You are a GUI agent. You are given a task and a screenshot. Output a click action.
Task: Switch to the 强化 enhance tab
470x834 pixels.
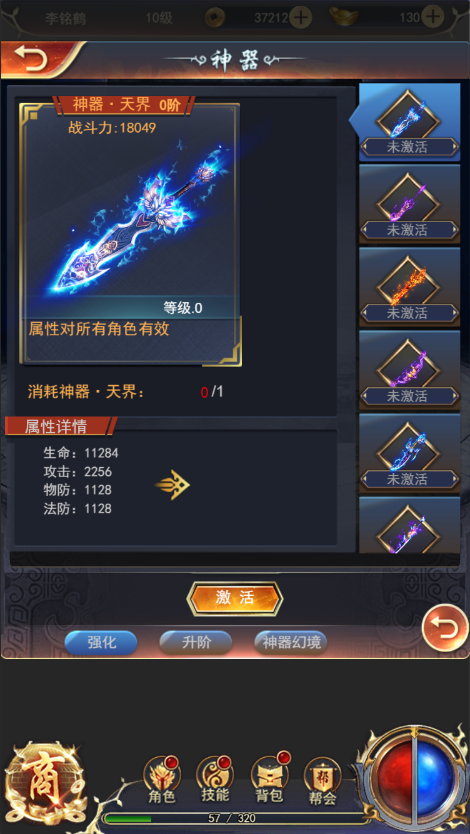tap(101, 643)
